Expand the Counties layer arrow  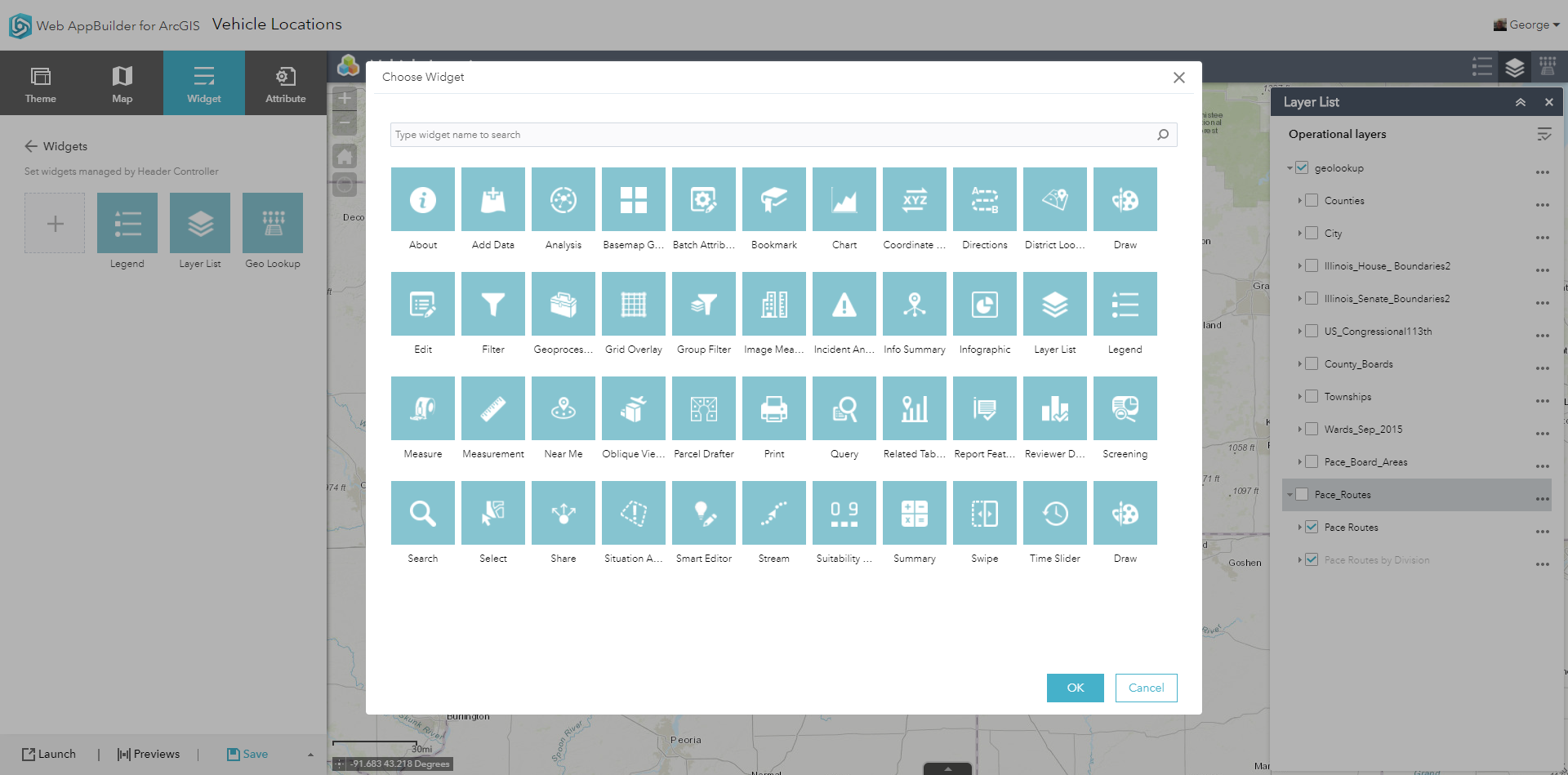[x=1299, y=200]
